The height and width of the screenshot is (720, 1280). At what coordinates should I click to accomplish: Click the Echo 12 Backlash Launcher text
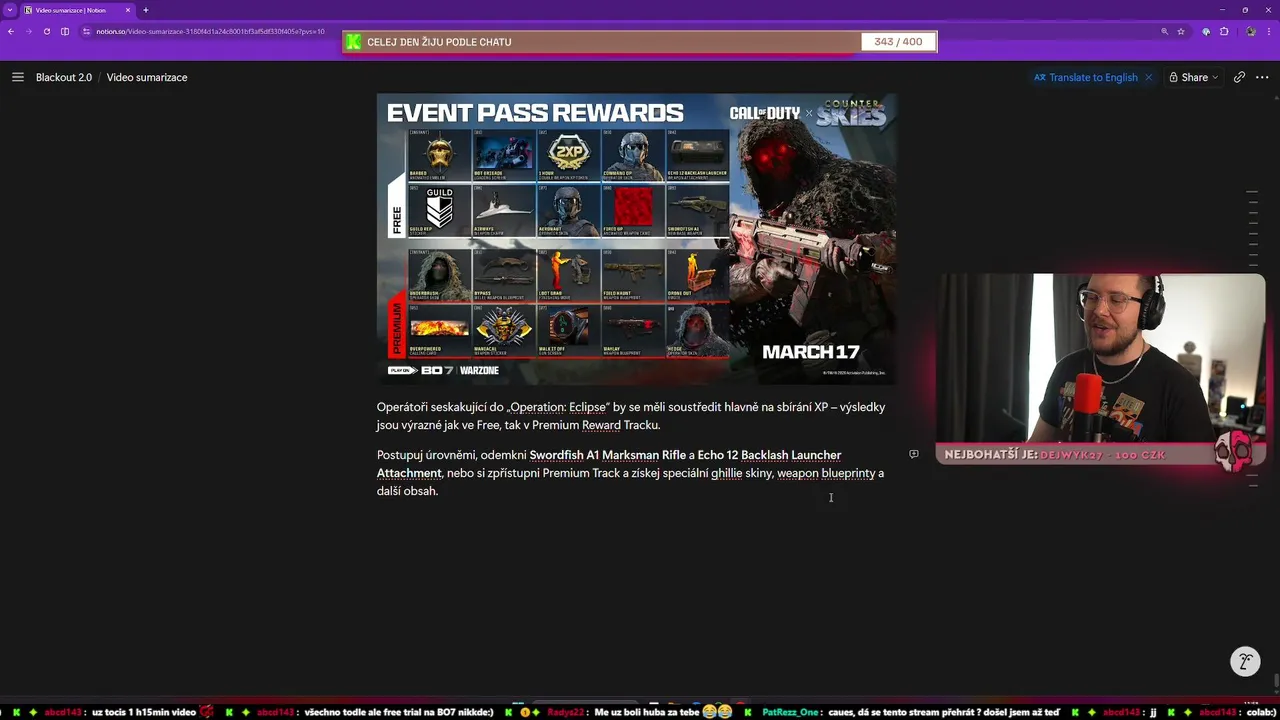coord(769,455)
